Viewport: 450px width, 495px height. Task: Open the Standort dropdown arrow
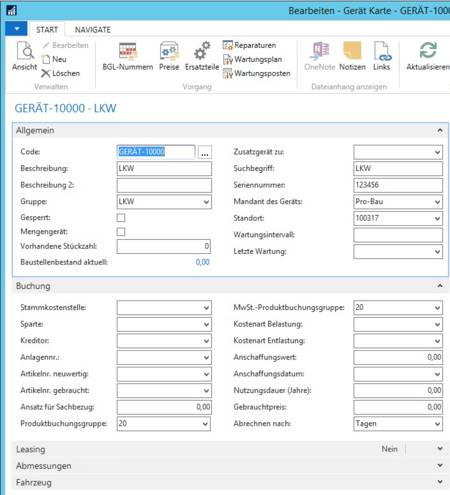tap(437, 219)
